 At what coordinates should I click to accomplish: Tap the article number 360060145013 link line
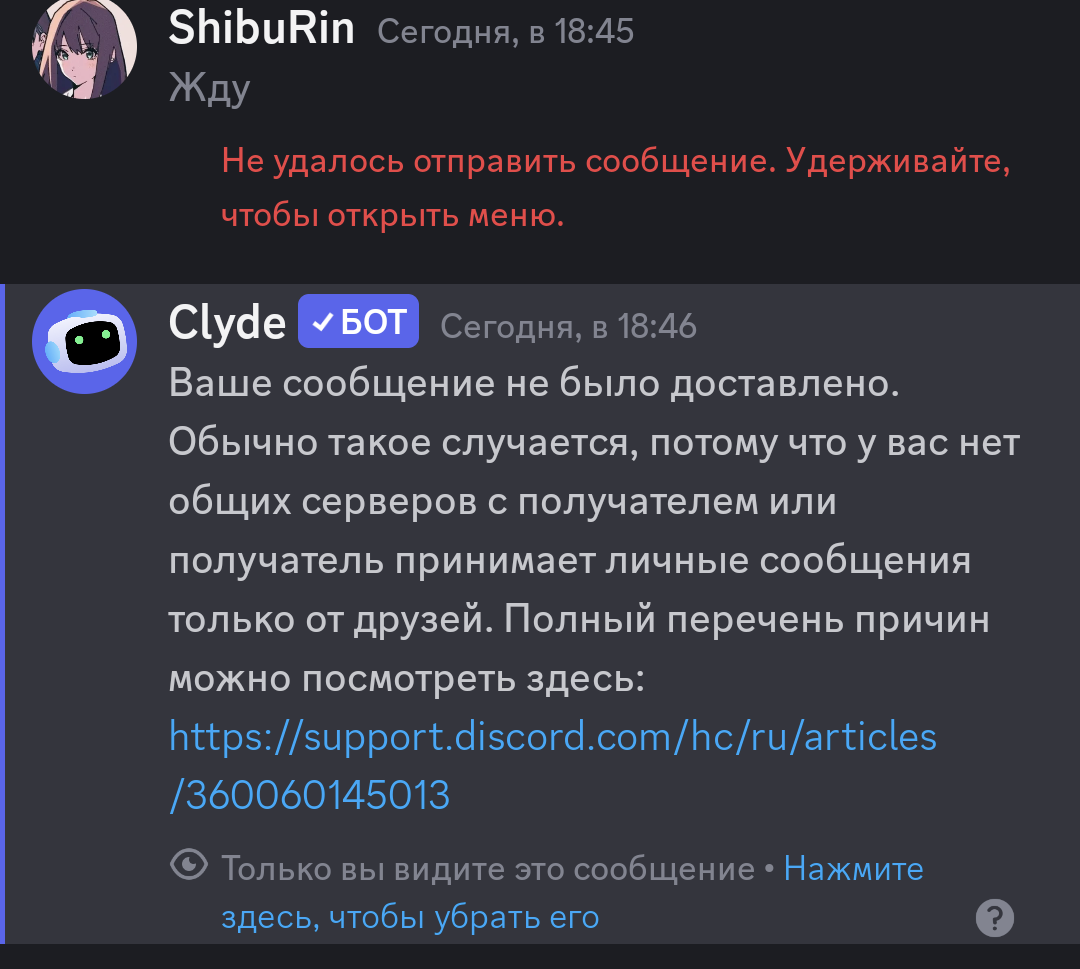[x=309, y=795]
